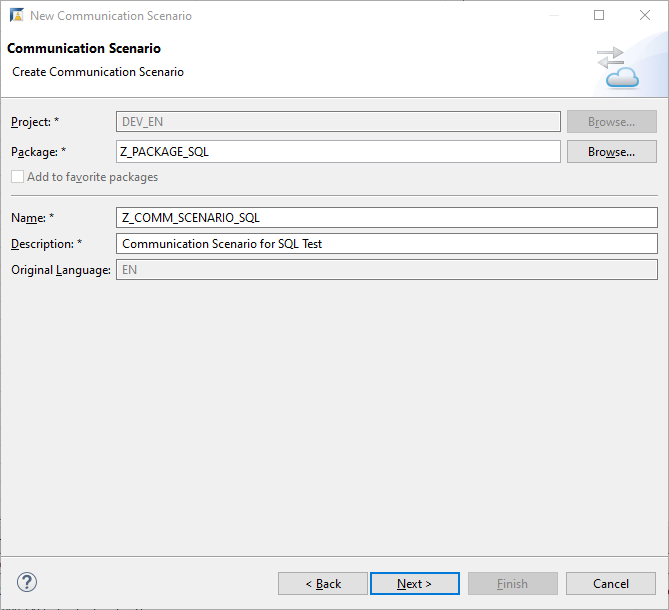669x610 pixels.
Task: Browse for a package
Action: (x=611, y=152)
